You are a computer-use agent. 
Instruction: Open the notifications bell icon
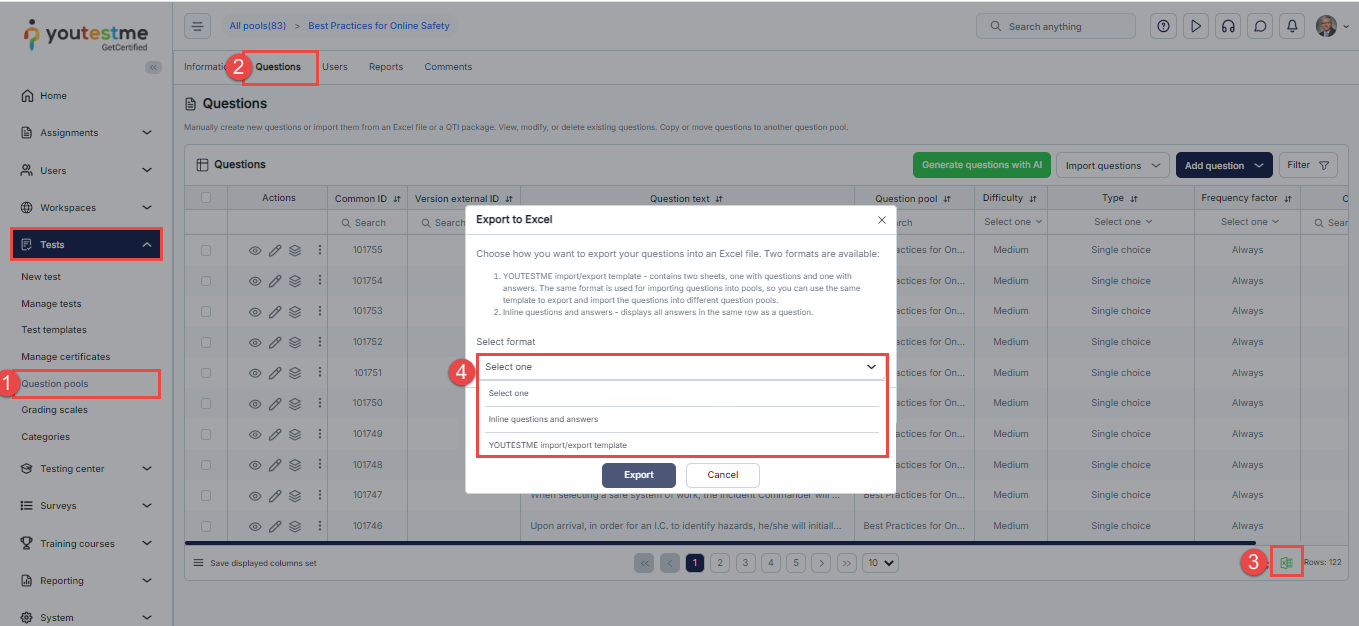click(x=1293, y=27)
